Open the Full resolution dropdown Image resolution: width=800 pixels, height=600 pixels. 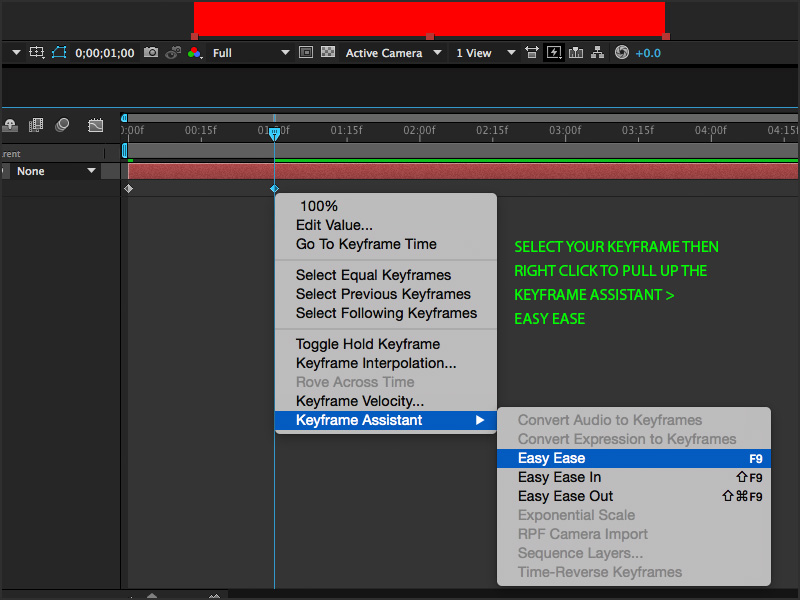point(251,53)
